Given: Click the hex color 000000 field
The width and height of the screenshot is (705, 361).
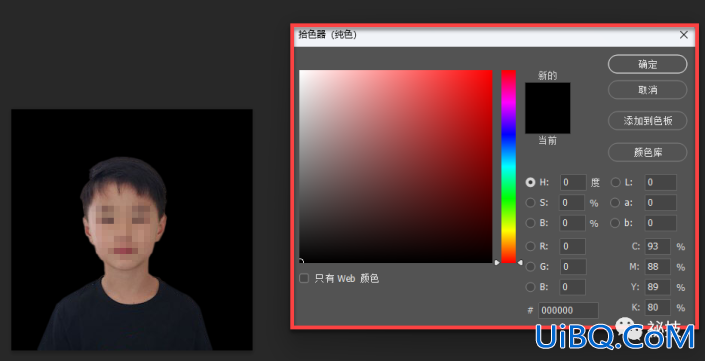Looking at the screenshot, I should 568,311.
